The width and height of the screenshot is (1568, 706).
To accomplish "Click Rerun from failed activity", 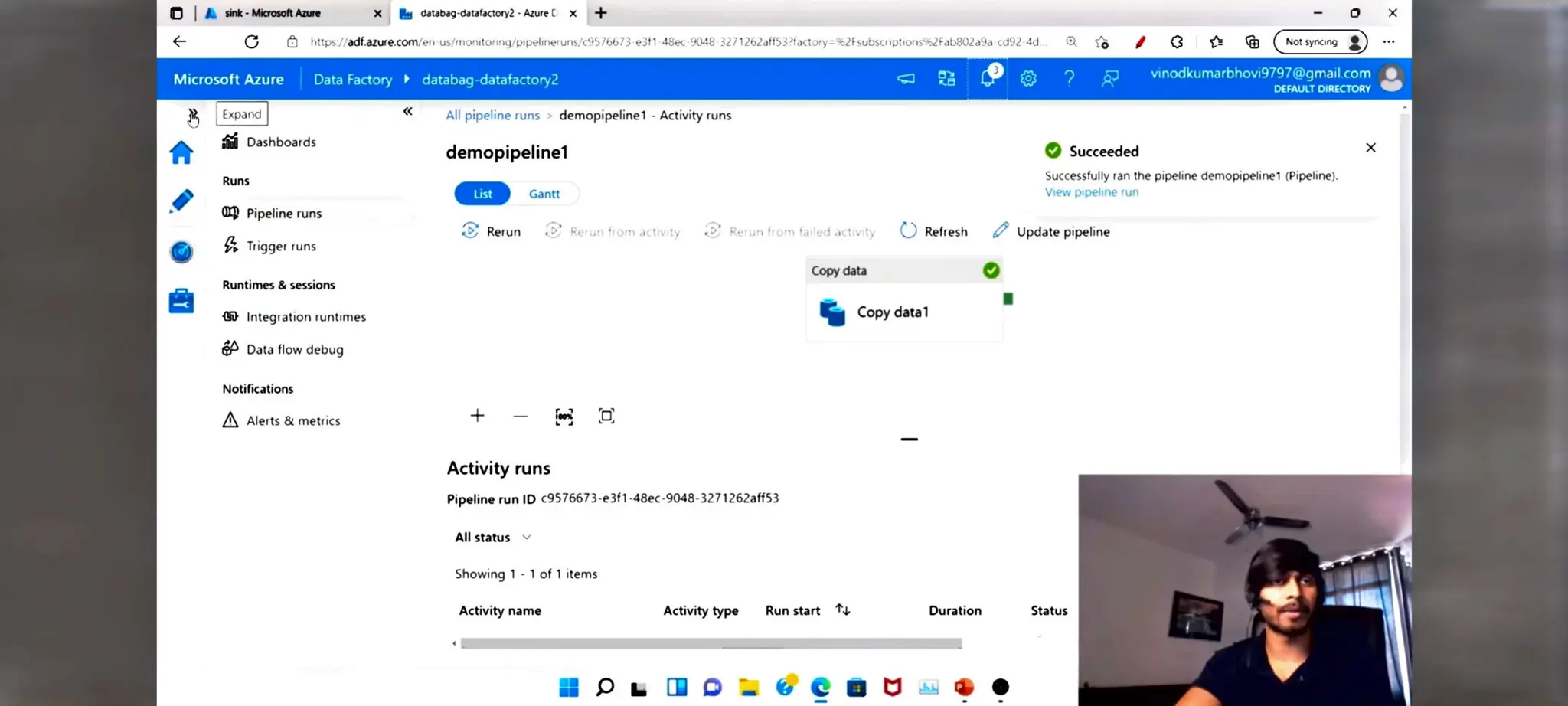I will [x=789, y=231].
